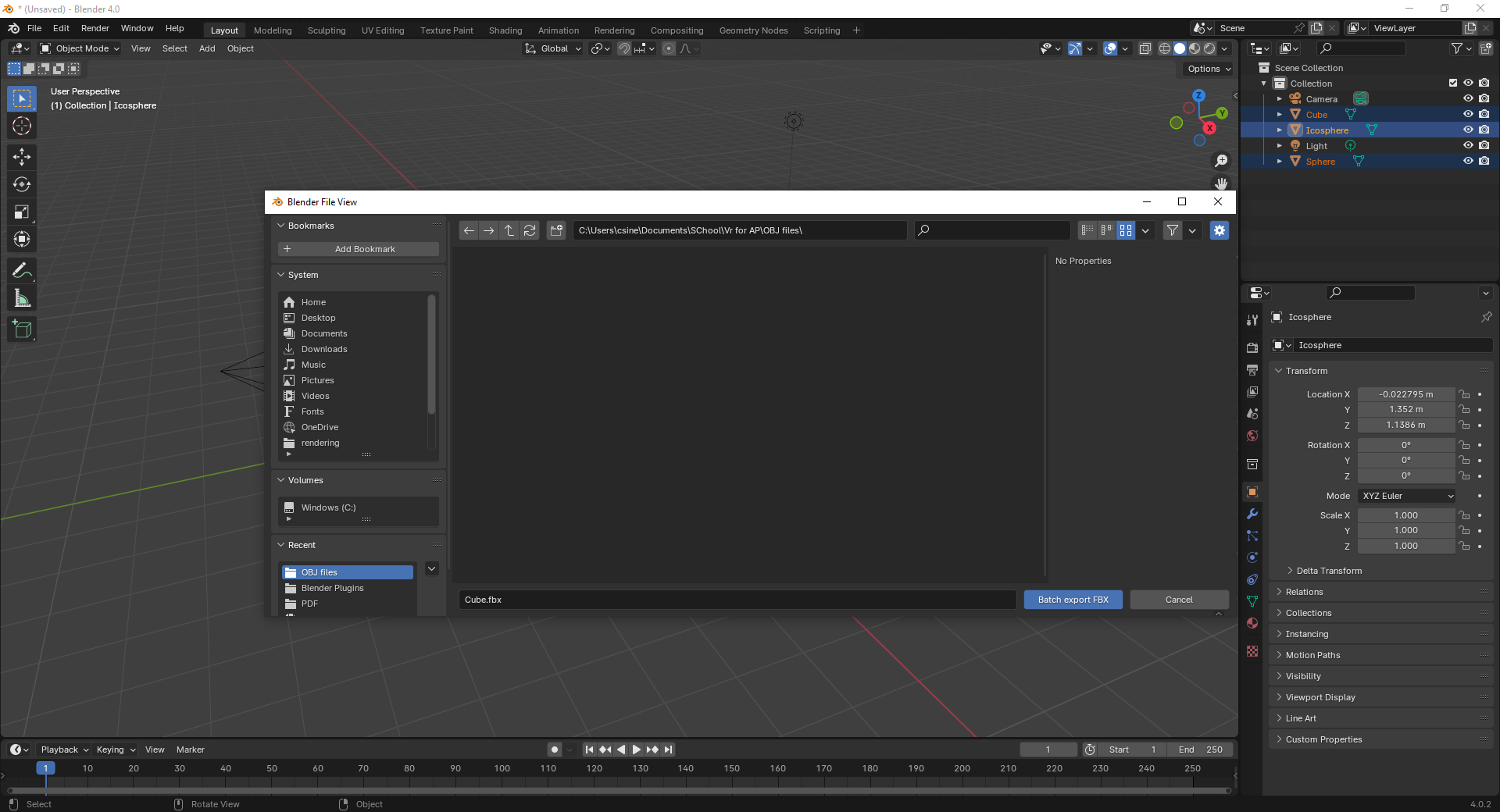Refresh the file list
1500x812 pixels.
click(x=530, y=230)
